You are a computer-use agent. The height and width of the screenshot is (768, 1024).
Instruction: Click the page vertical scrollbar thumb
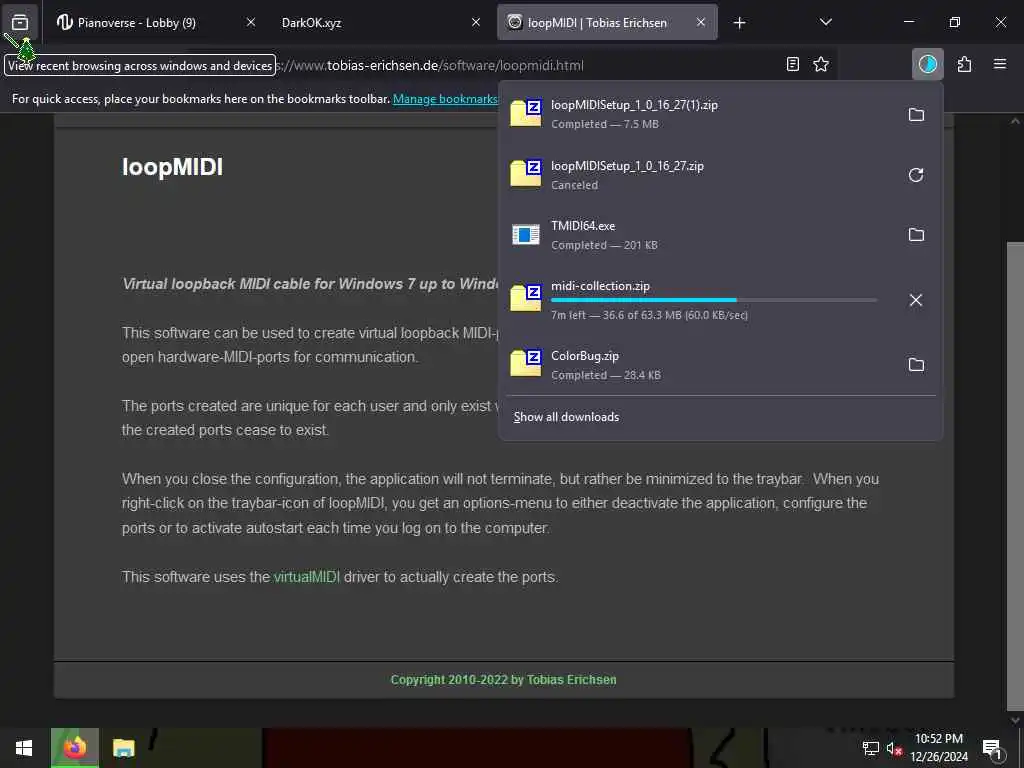[1015, 477]
